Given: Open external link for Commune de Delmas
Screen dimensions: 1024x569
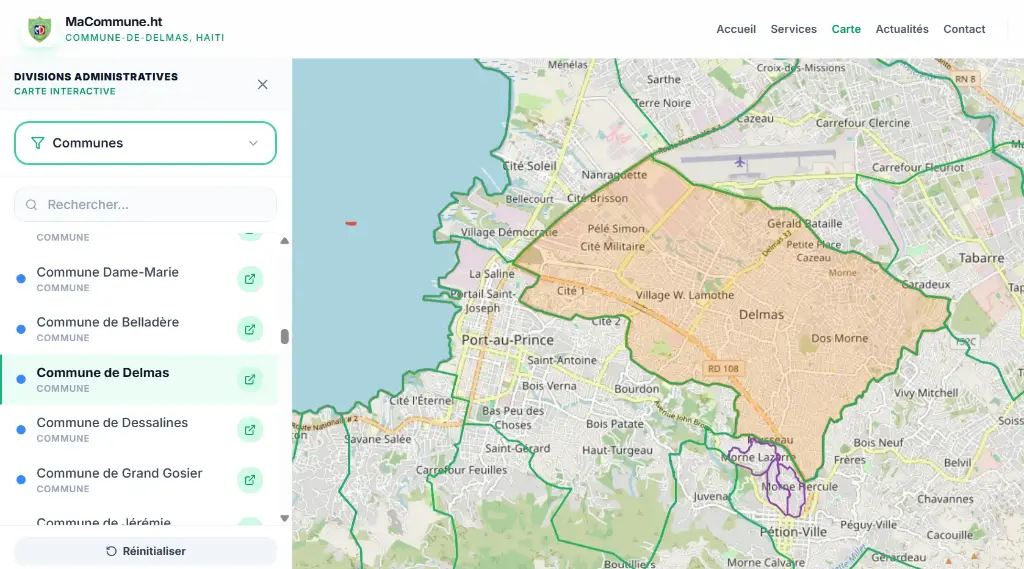Looking at the screenshot, I should click(249, 380).
